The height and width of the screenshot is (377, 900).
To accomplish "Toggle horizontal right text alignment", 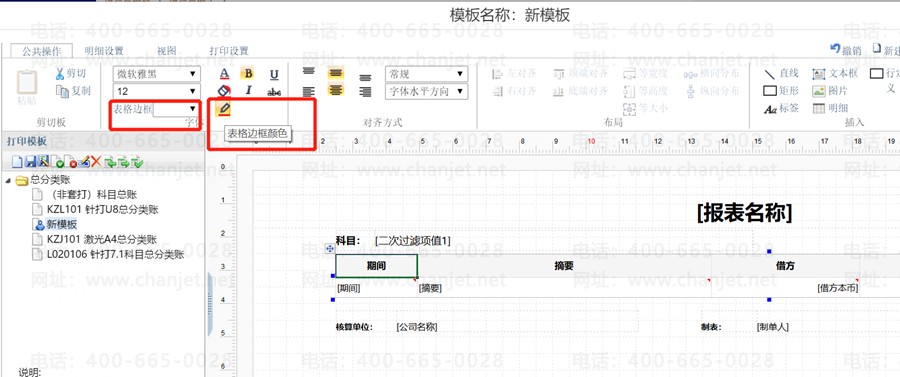I will click(365, 91).
